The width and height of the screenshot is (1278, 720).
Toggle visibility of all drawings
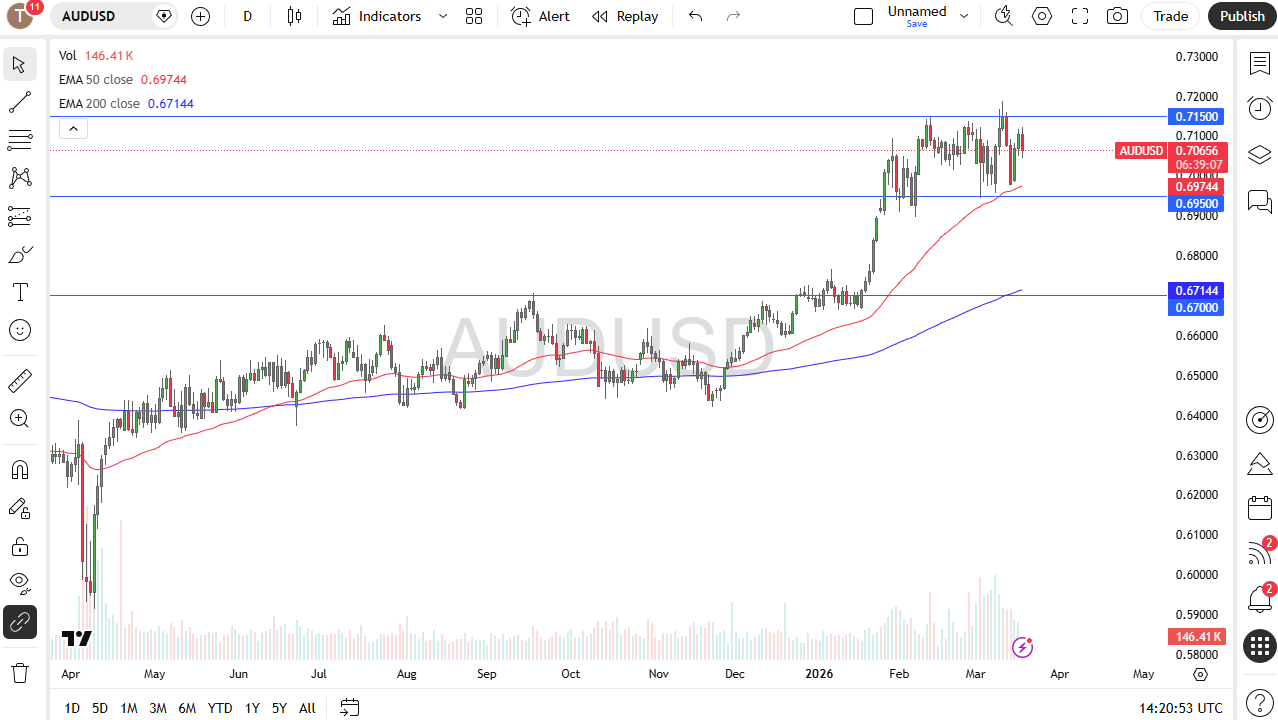coord(20,583)
